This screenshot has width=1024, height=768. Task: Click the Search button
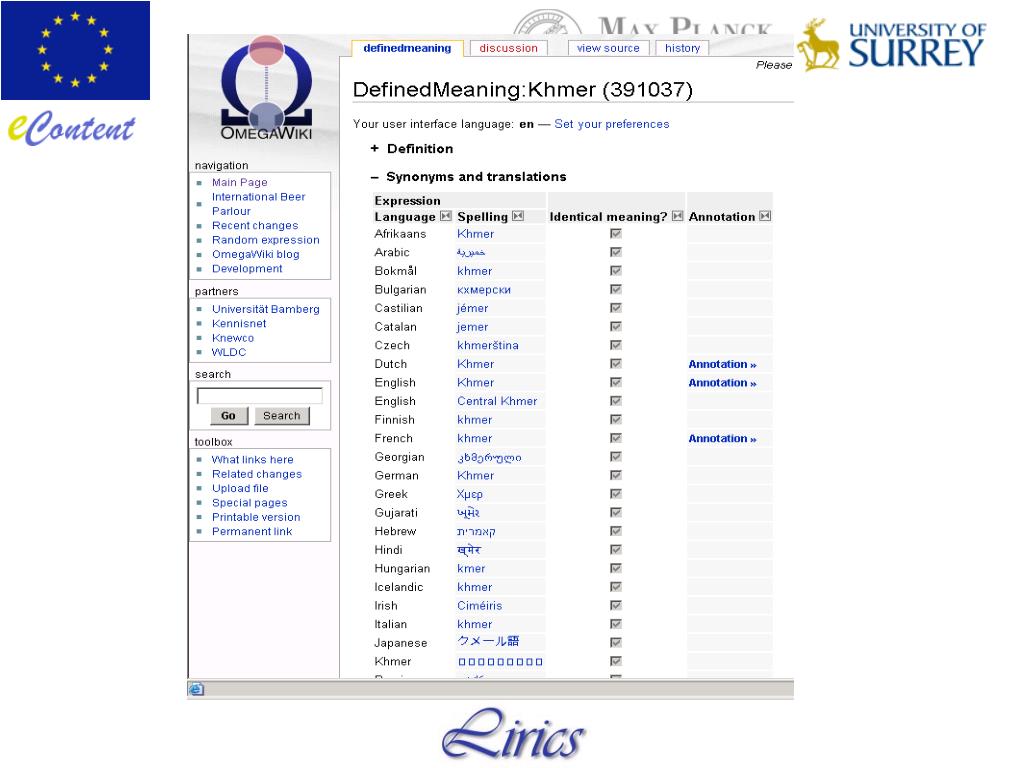coord(281,415)
